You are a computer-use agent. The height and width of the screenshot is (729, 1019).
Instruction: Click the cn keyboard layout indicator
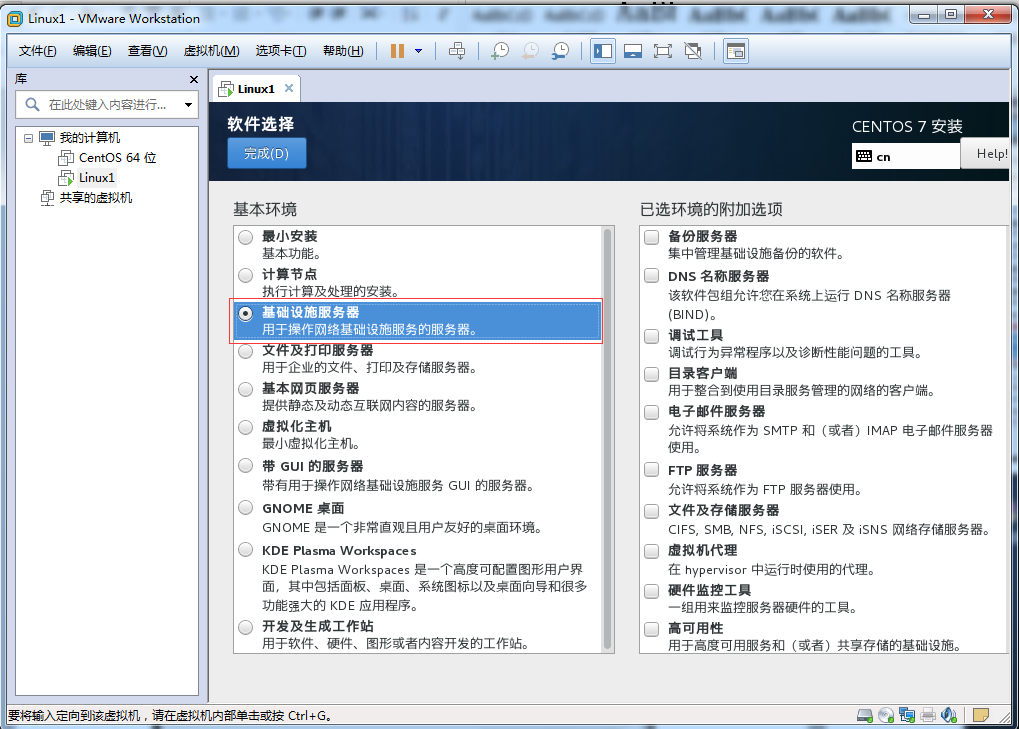pyautogui.click(x=905, y=156)
